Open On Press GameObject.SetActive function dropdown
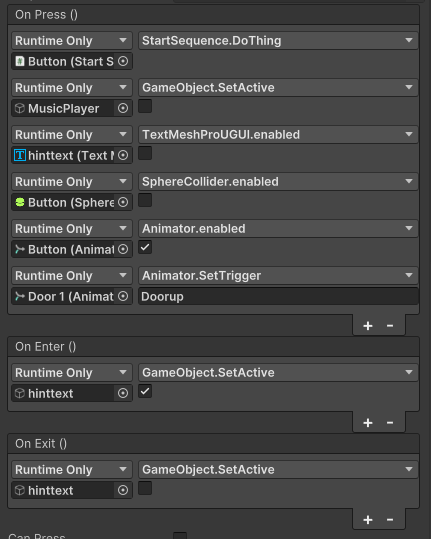This screenshot has height=539, width=431. tap(278, 88)
